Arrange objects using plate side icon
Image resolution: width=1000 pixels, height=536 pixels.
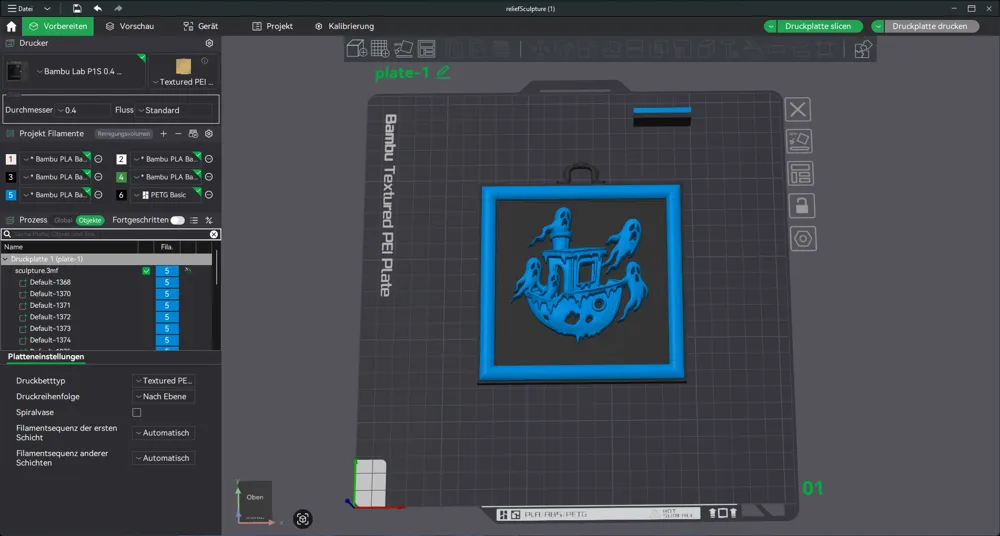click(x=800, y=174)
